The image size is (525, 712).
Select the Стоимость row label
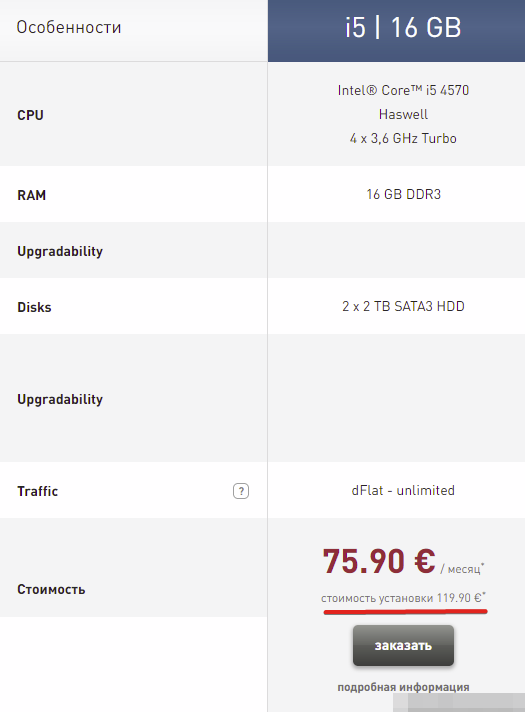51,589
